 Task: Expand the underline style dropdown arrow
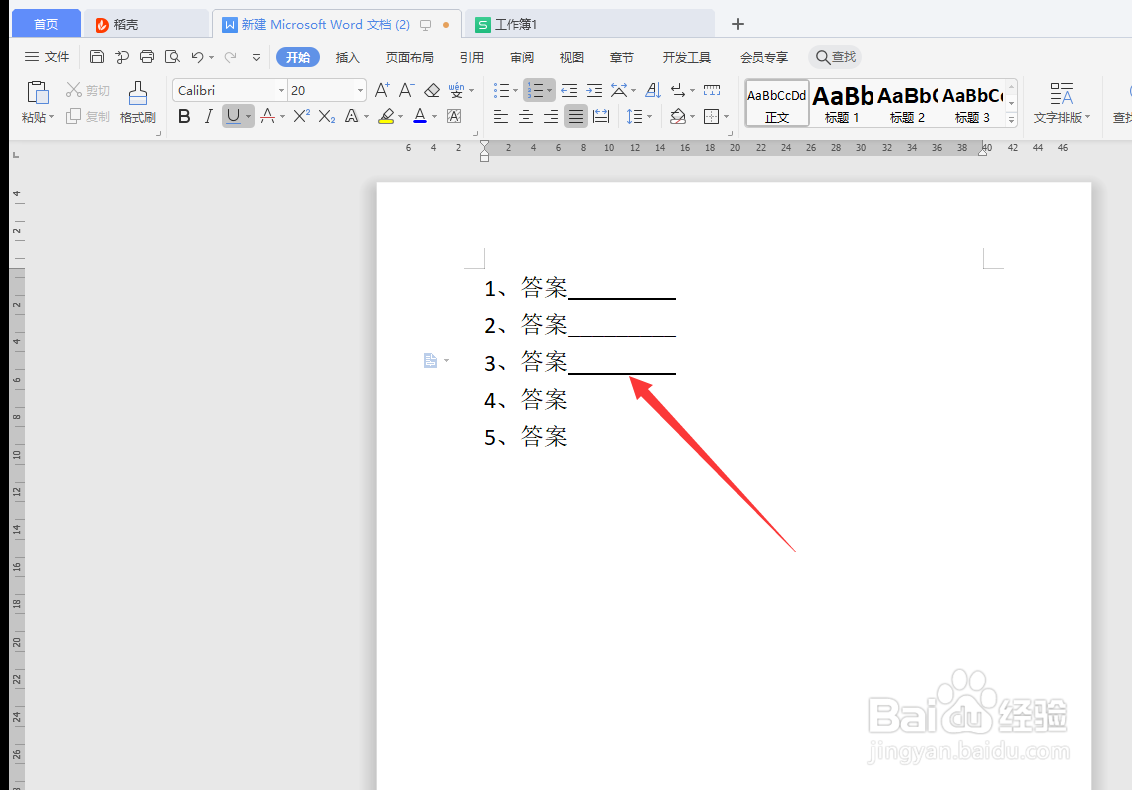(x=248, y=116)
